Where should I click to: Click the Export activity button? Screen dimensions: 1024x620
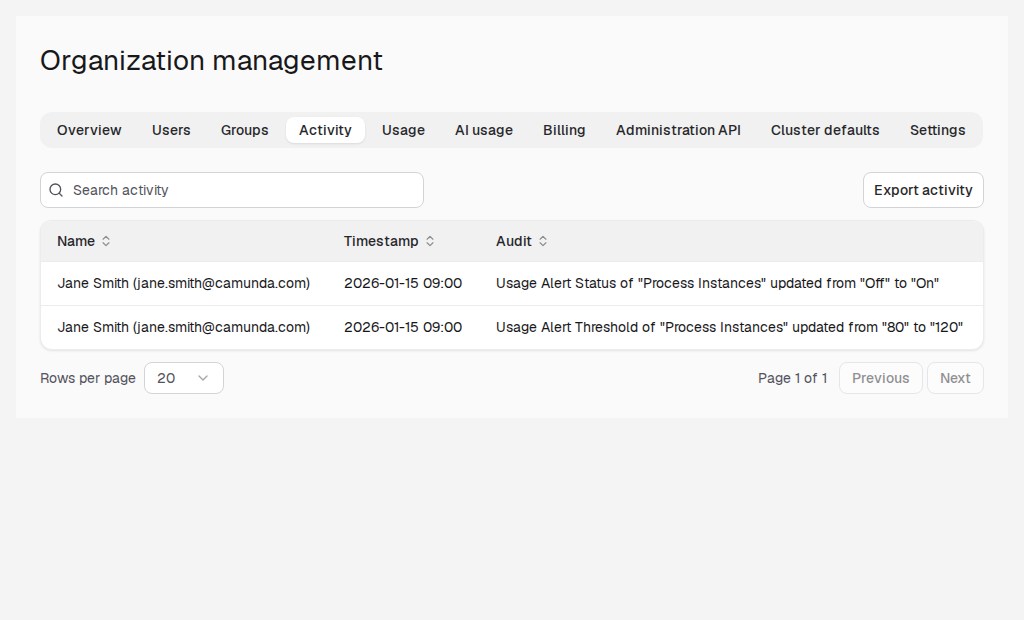coord(923,190)
